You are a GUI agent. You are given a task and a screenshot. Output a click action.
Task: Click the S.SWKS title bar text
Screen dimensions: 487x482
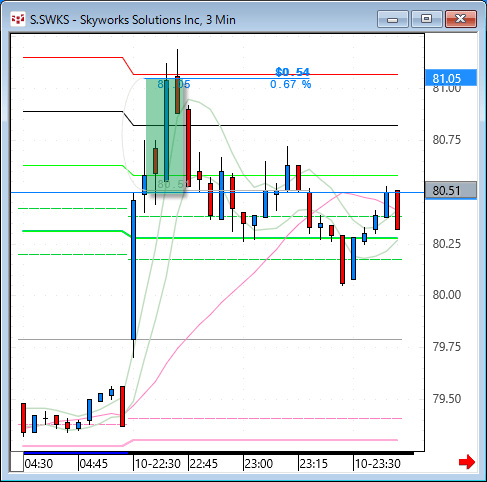(133, 20)
